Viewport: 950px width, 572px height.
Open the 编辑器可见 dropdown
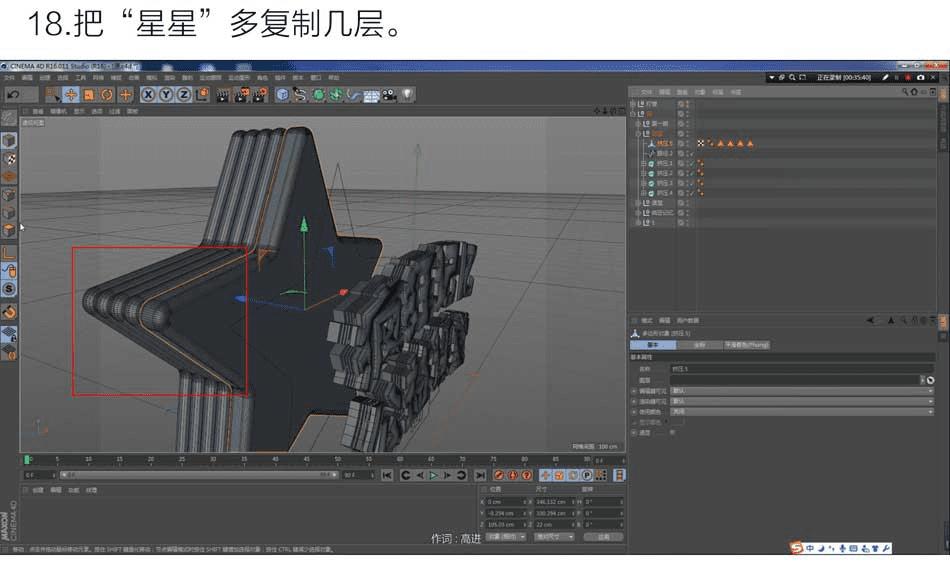pos(802,391)
